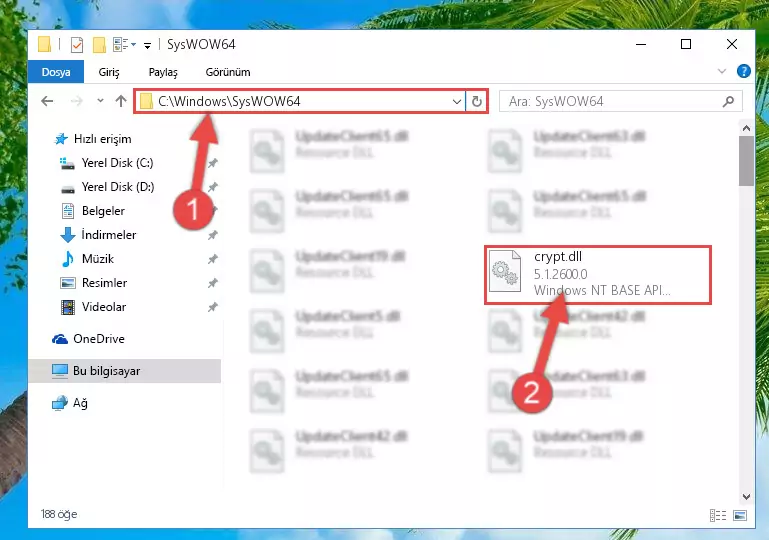The height and width of the screenshot is (540, 769).
Task: Open Customize Quick Access Toolbar arrow
Action: [147, 46]
